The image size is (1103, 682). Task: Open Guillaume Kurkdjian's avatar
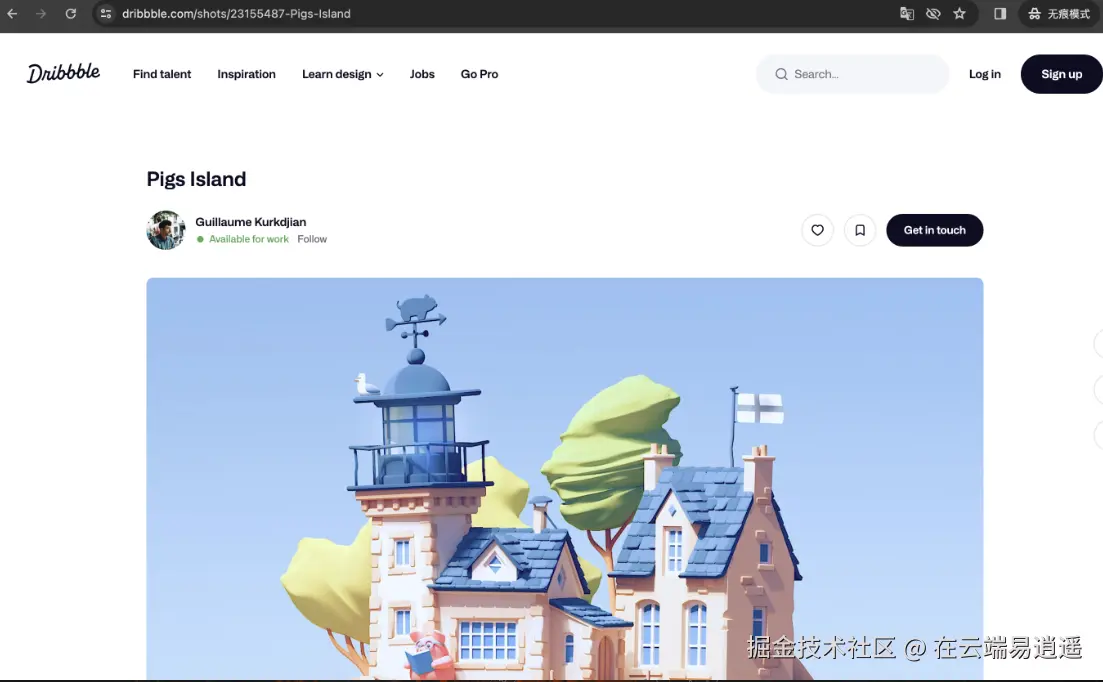tap(166, 230)
